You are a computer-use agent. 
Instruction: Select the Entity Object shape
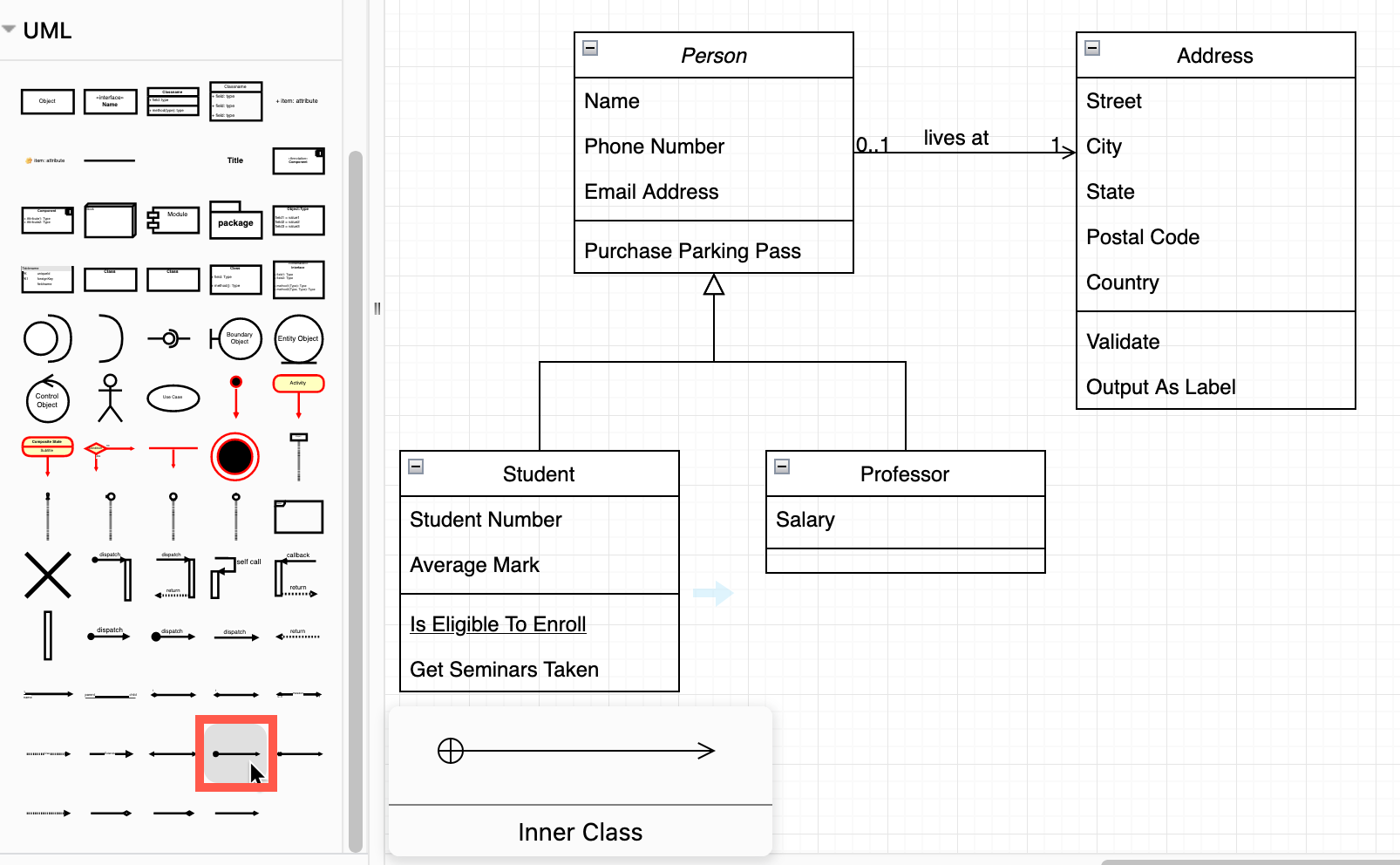coord(298,338)
